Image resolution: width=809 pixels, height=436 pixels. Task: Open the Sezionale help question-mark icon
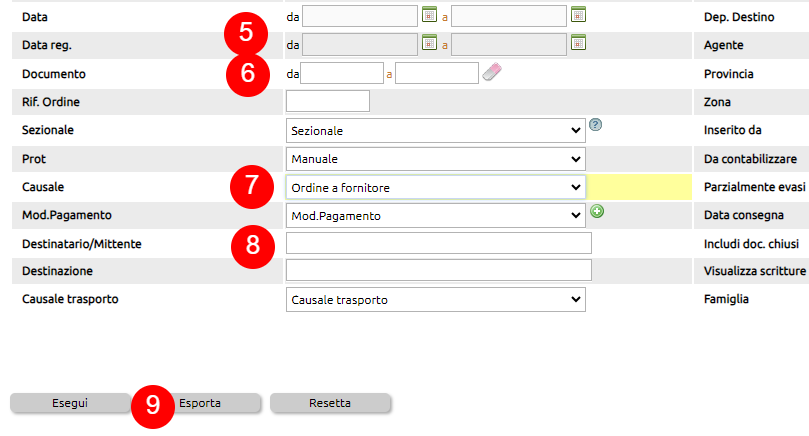click(595, 124)
